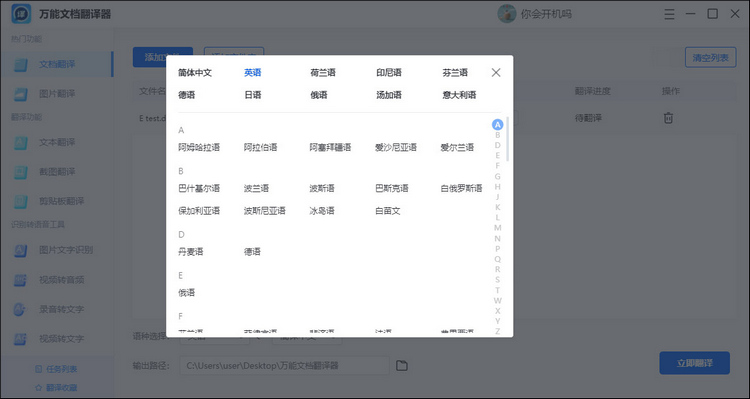Click the 清空列表 button
Viewport: 750px width, 399px height.
coord(710,58)
